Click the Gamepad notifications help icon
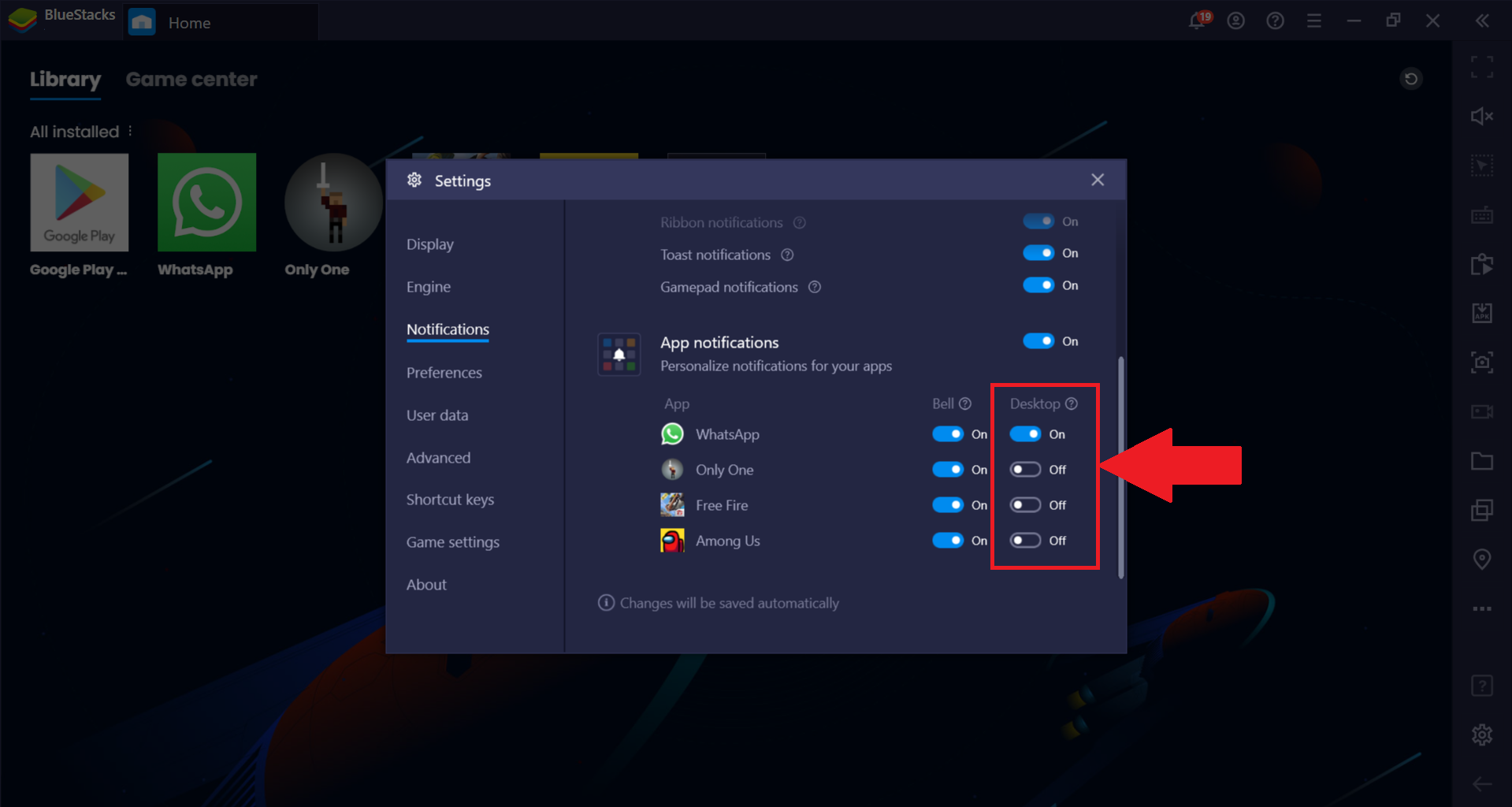This screenshot has height=807, width=1512. click(815, 287)
